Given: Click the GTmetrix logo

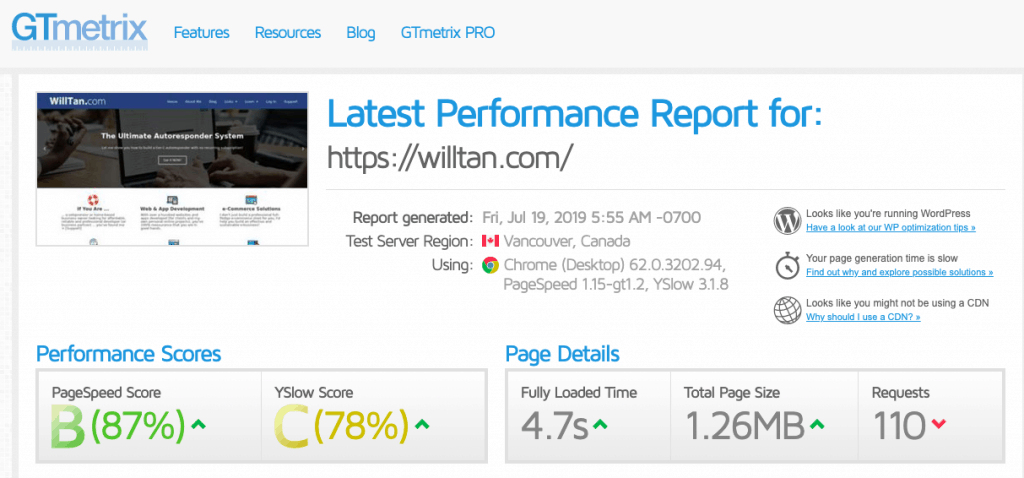Looking at the screenshot, I should pyautogui.click(x=80, y=31).
